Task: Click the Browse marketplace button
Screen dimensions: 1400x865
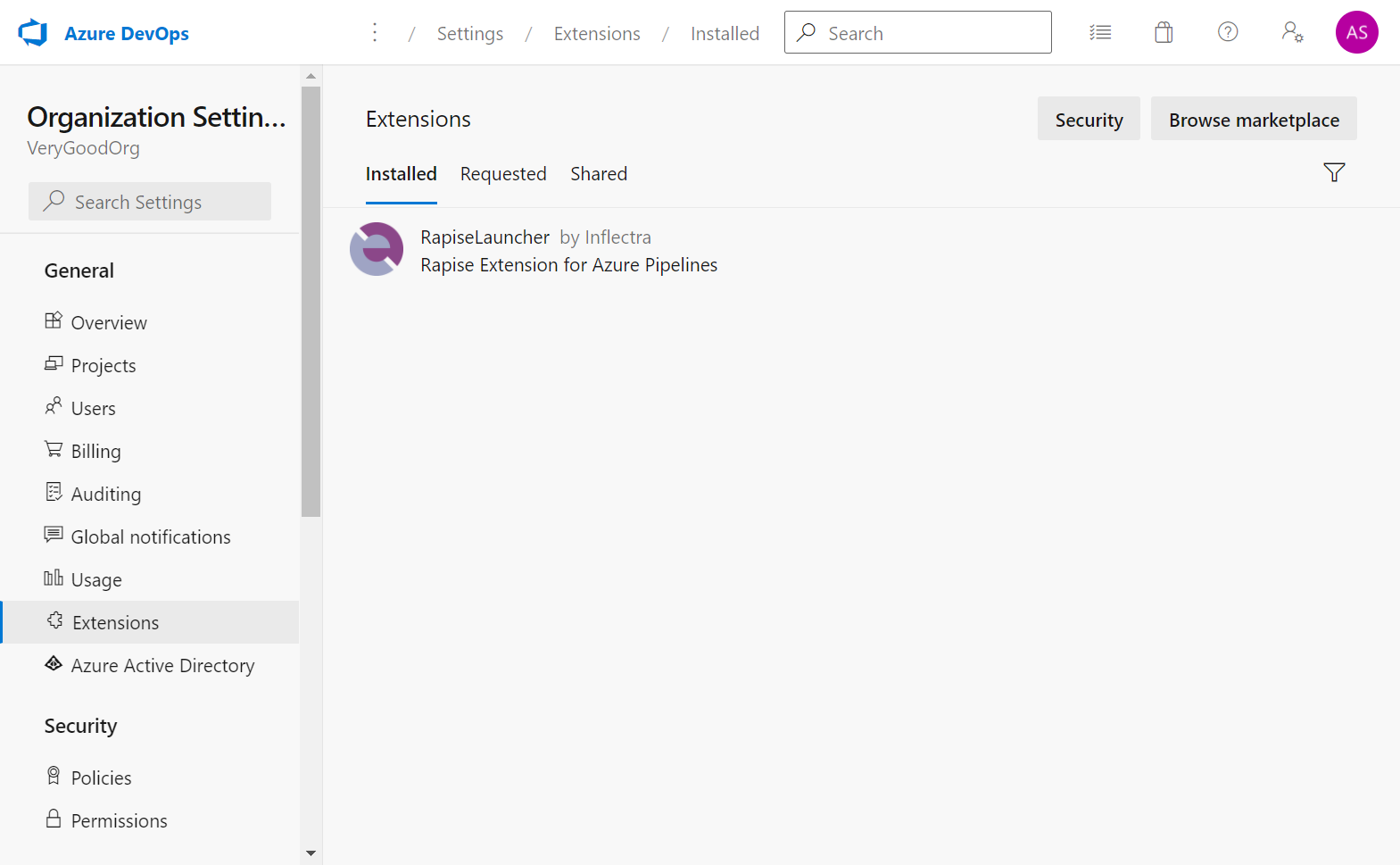Action: (x=1254, y=119)
